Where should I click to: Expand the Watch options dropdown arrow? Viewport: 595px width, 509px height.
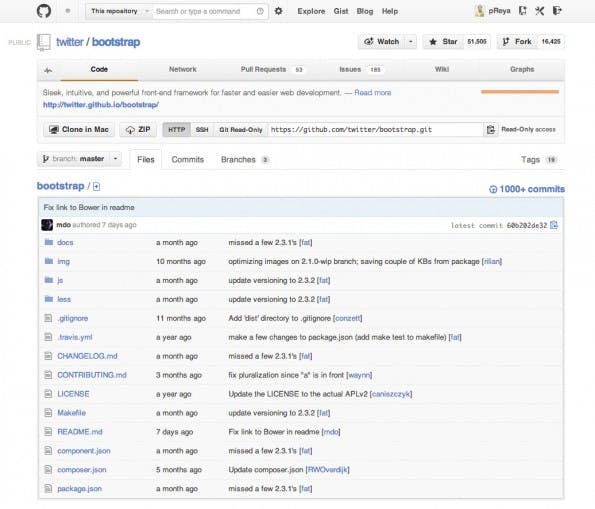click(411, 42)
